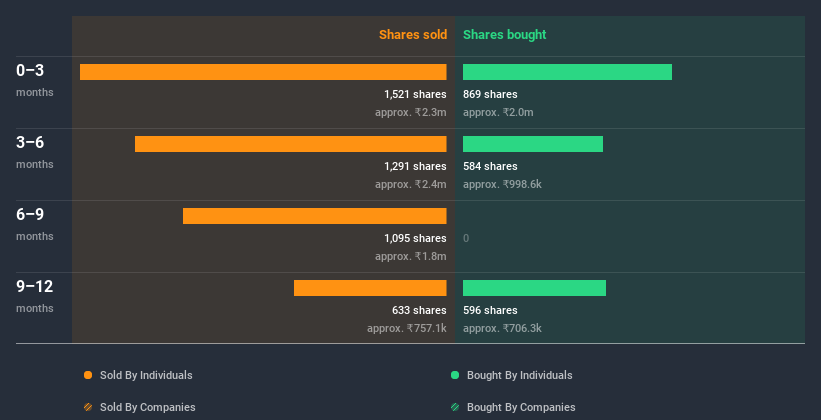Select the 869 shares value

[x=490, y=94]
